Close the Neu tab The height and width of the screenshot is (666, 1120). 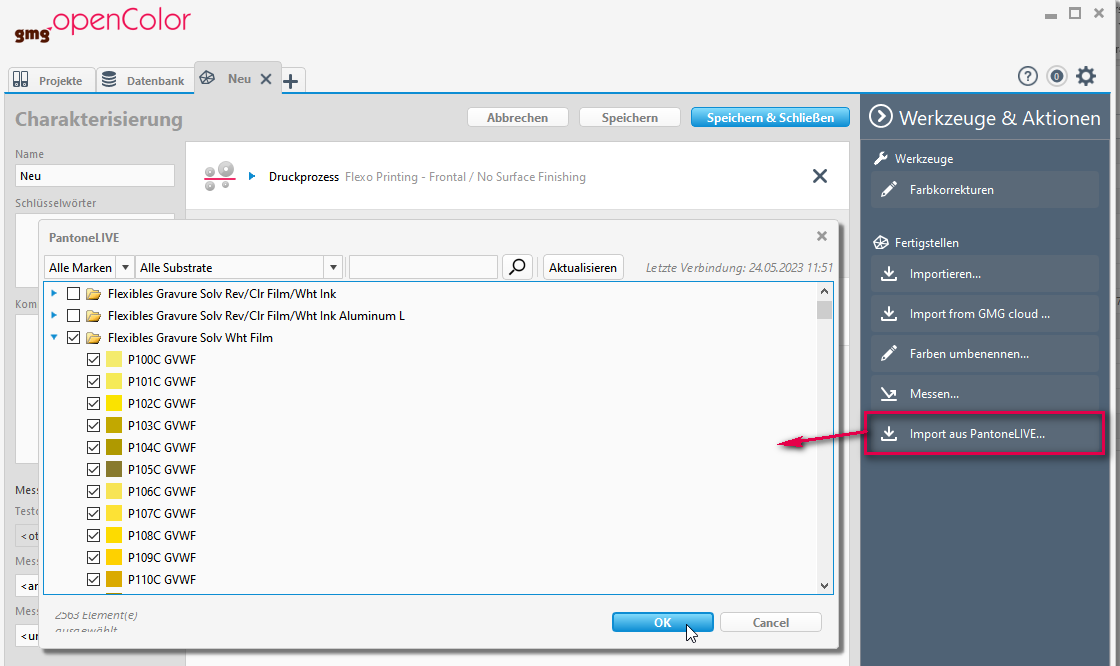(266, 79)
